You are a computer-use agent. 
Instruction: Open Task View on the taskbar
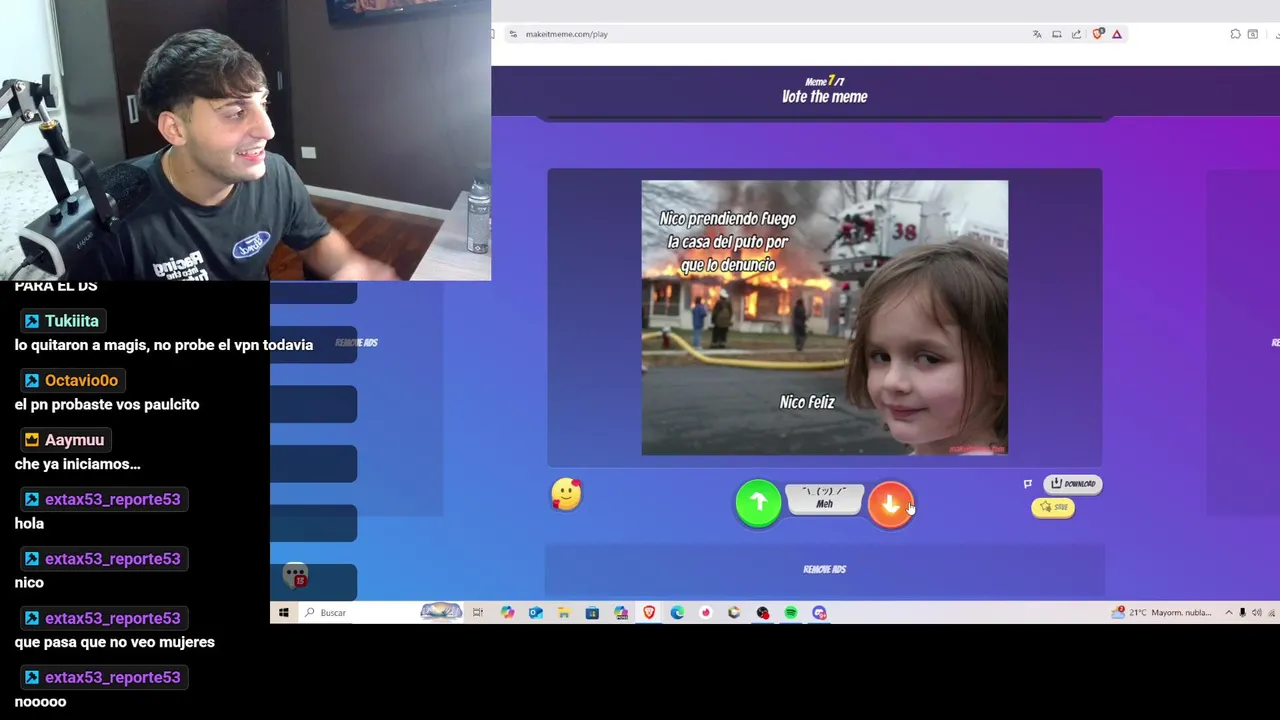(x=478, y=612)
